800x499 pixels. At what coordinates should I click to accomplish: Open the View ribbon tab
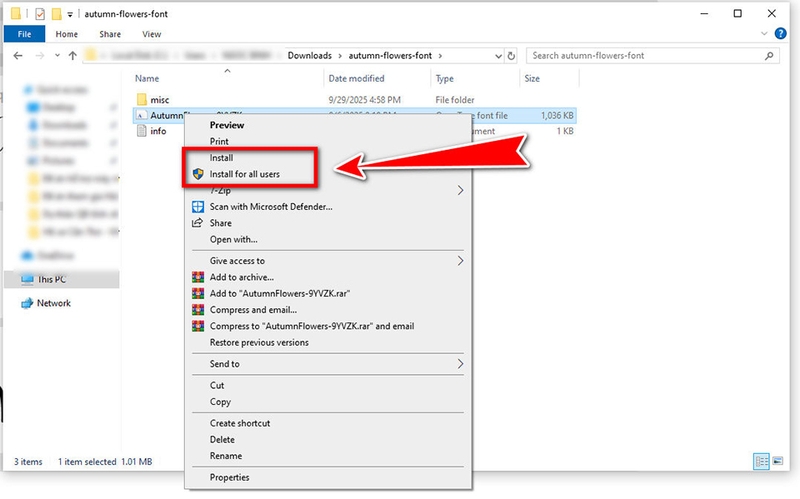tap(152, 34)
